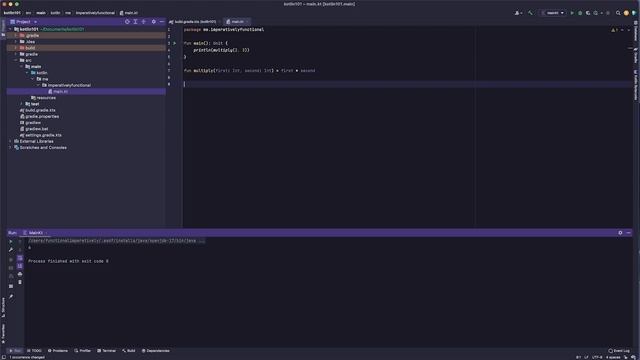Click the multiply function name on line 7
Image resolution: width=640 pixels, height=360 pixels.
[x=203, y=71]
